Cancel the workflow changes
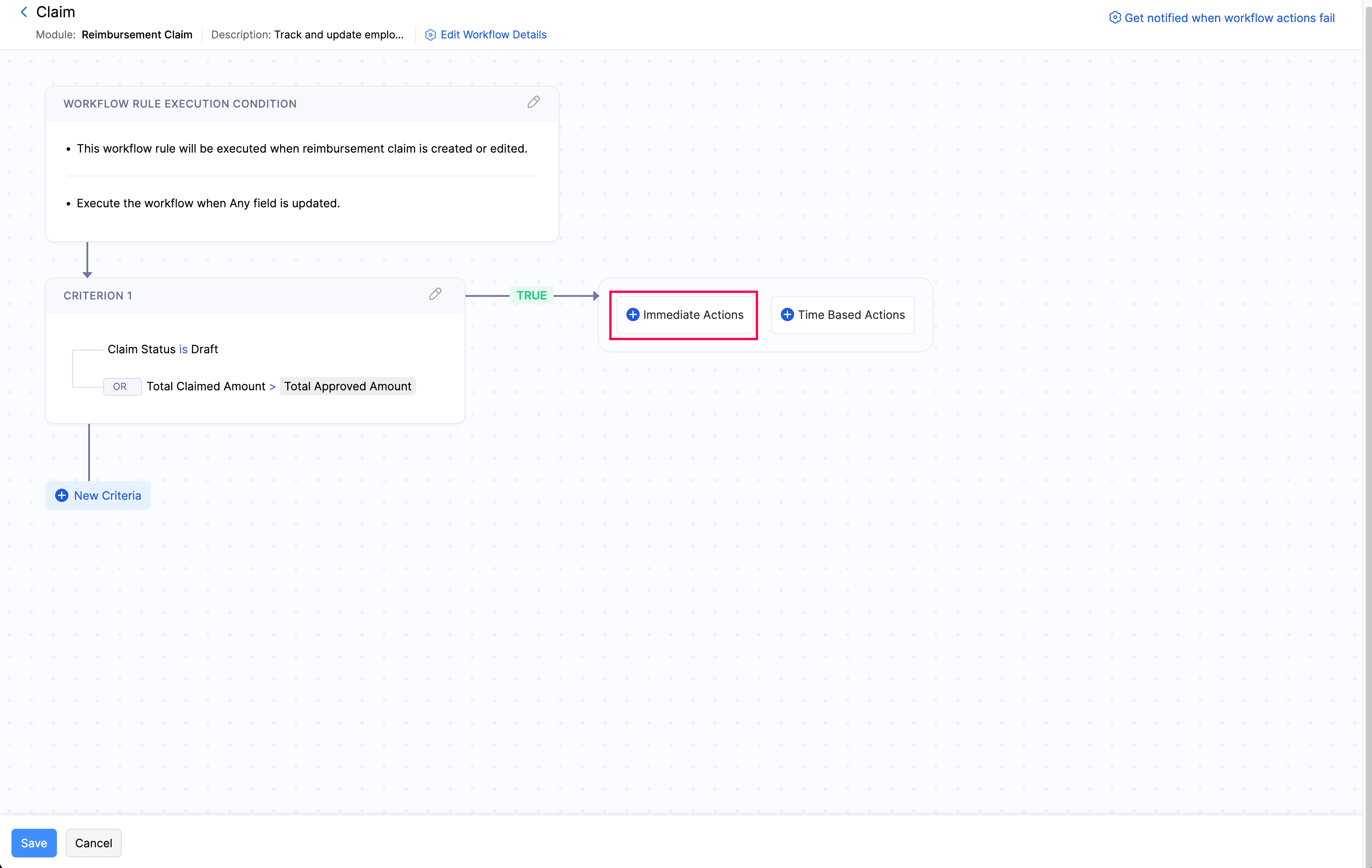 [x=94, y=843]
